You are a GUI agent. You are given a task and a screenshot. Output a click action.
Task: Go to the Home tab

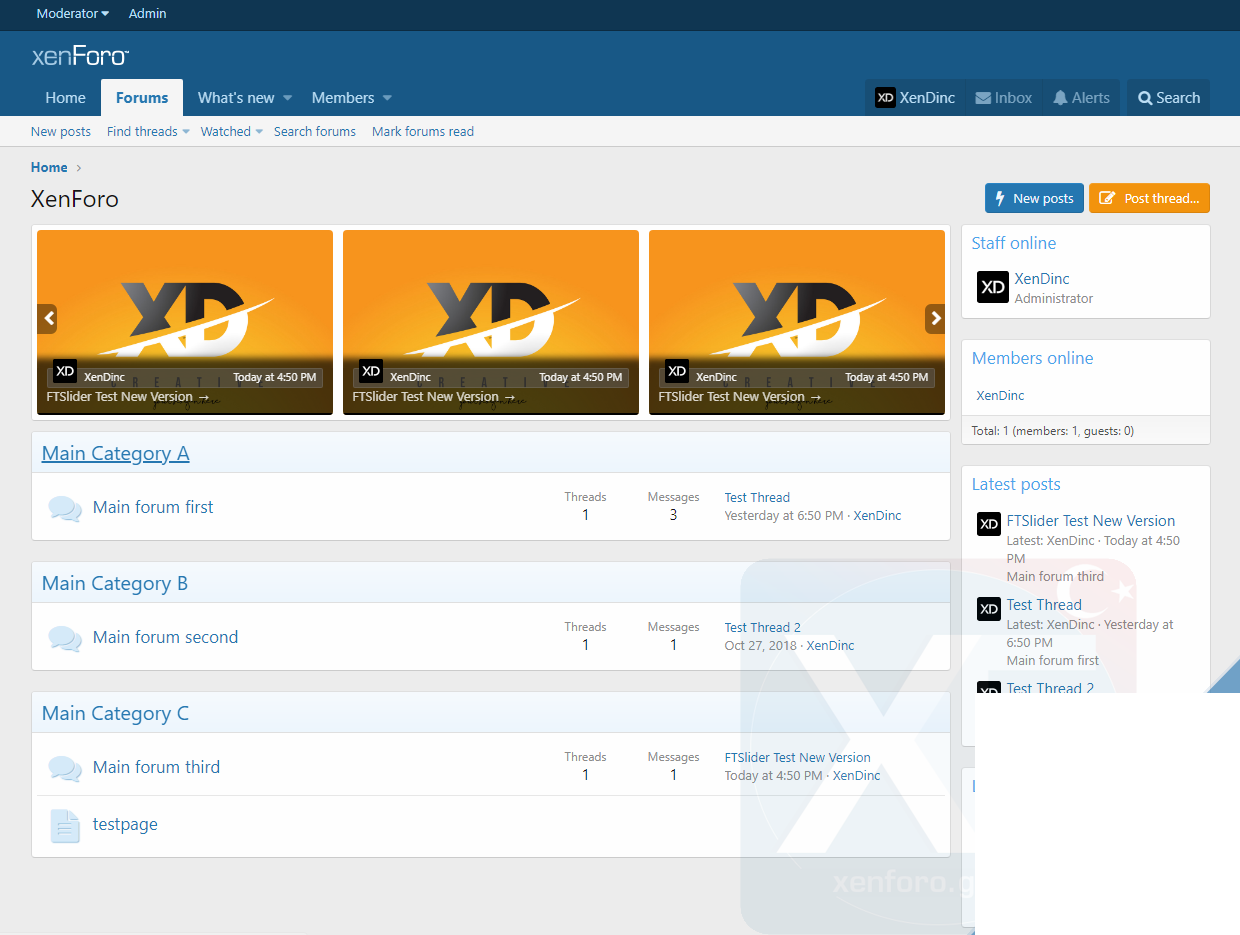(66, 98)
